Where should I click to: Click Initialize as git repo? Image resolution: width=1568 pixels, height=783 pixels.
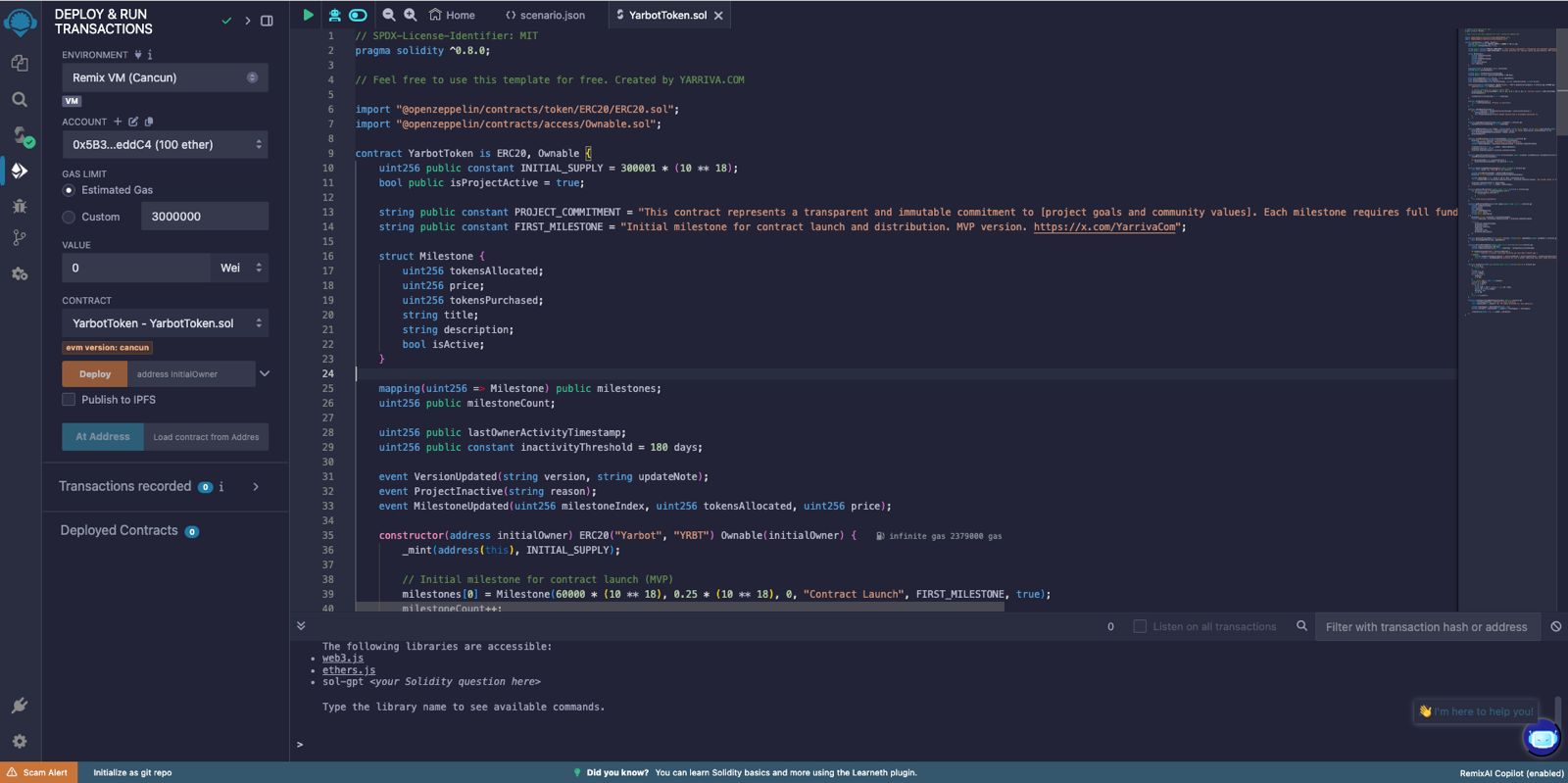[x=132, y=772]
